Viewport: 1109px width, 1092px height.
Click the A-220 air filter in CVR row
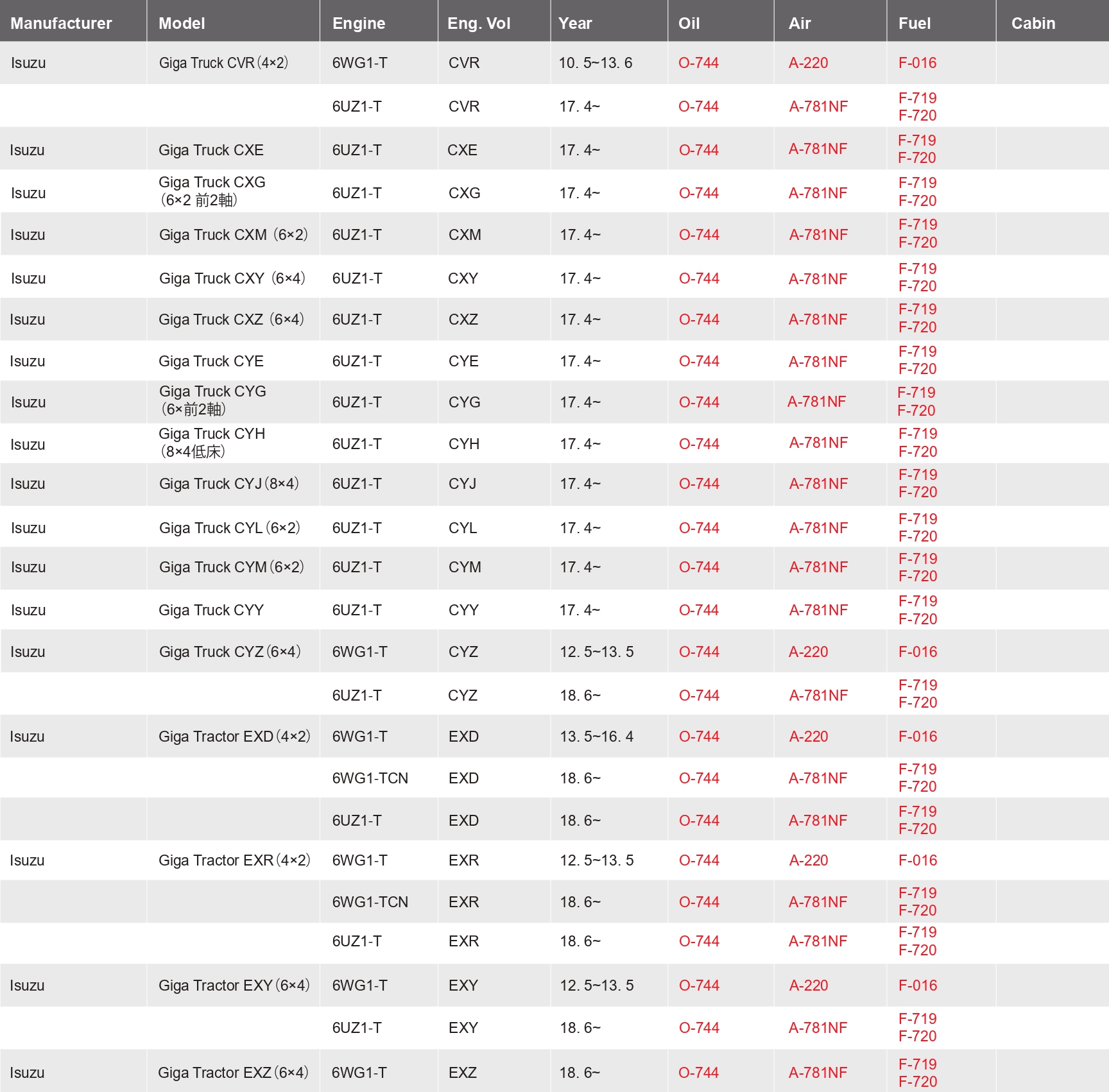coord(809,63)
